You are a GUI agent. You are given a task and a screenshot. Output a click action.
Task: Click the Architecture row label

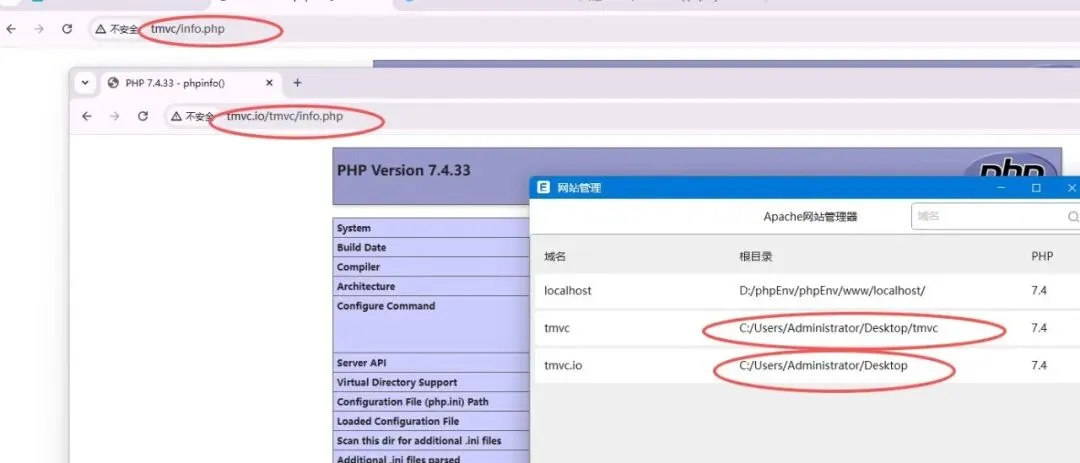coord(366,286)
